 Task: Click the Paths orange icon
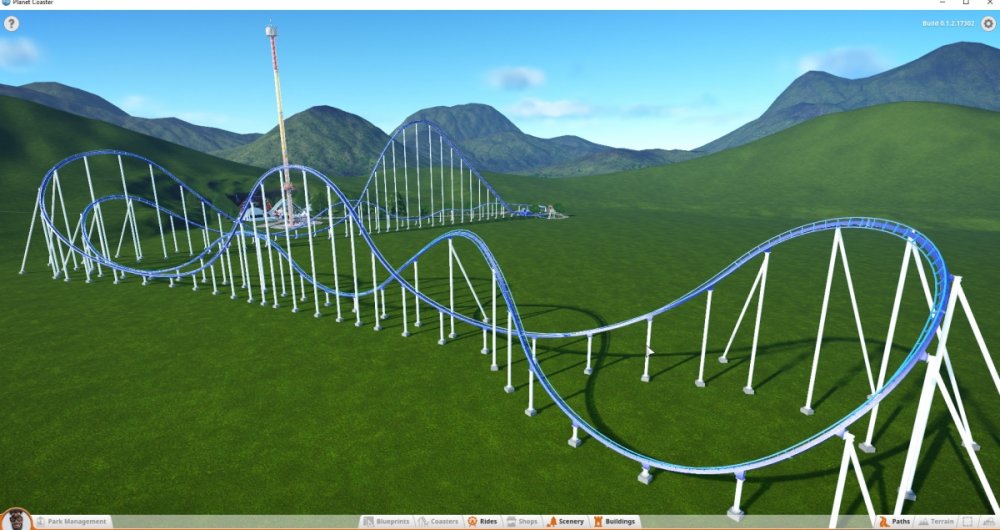883,522
